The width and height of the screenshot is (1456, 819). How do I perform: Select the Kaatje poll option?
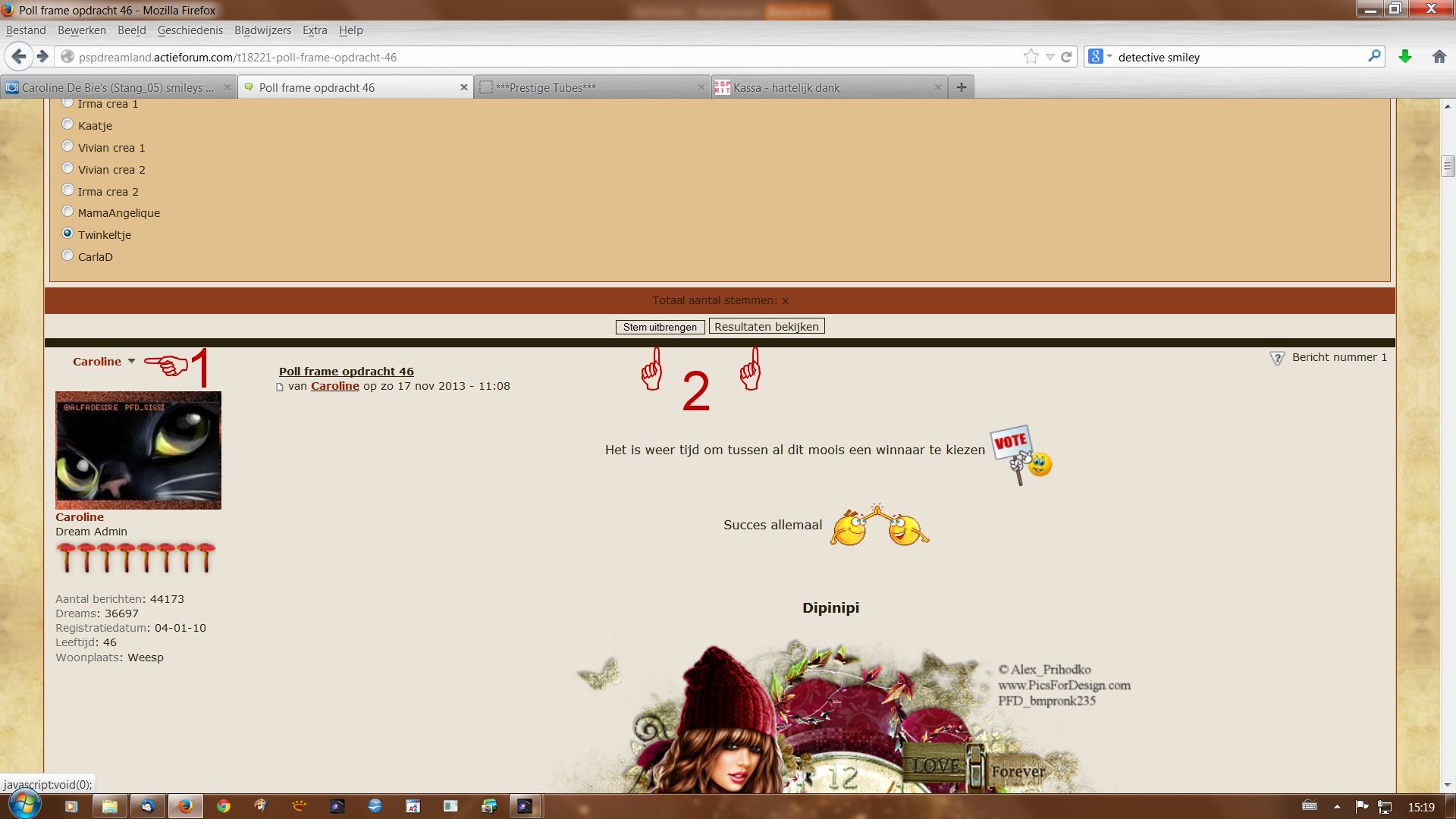point(67,124)
